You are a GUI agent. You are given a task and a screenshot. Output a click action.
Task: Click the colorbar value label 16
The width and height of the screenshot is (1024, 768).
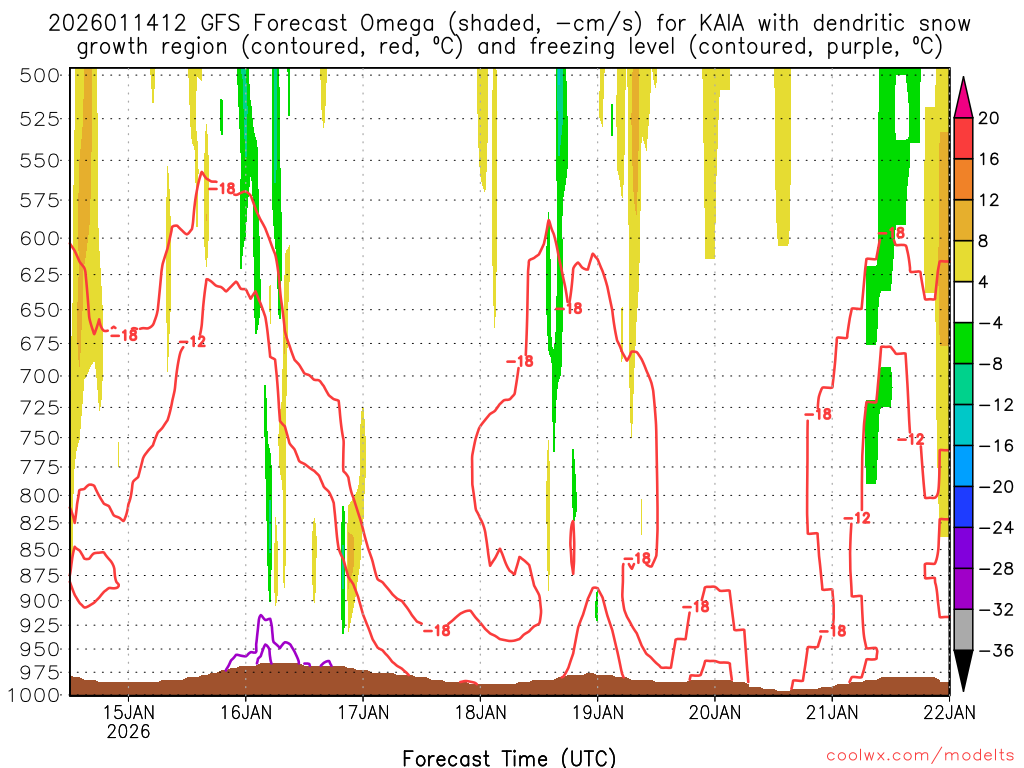[x=988, y=159]
